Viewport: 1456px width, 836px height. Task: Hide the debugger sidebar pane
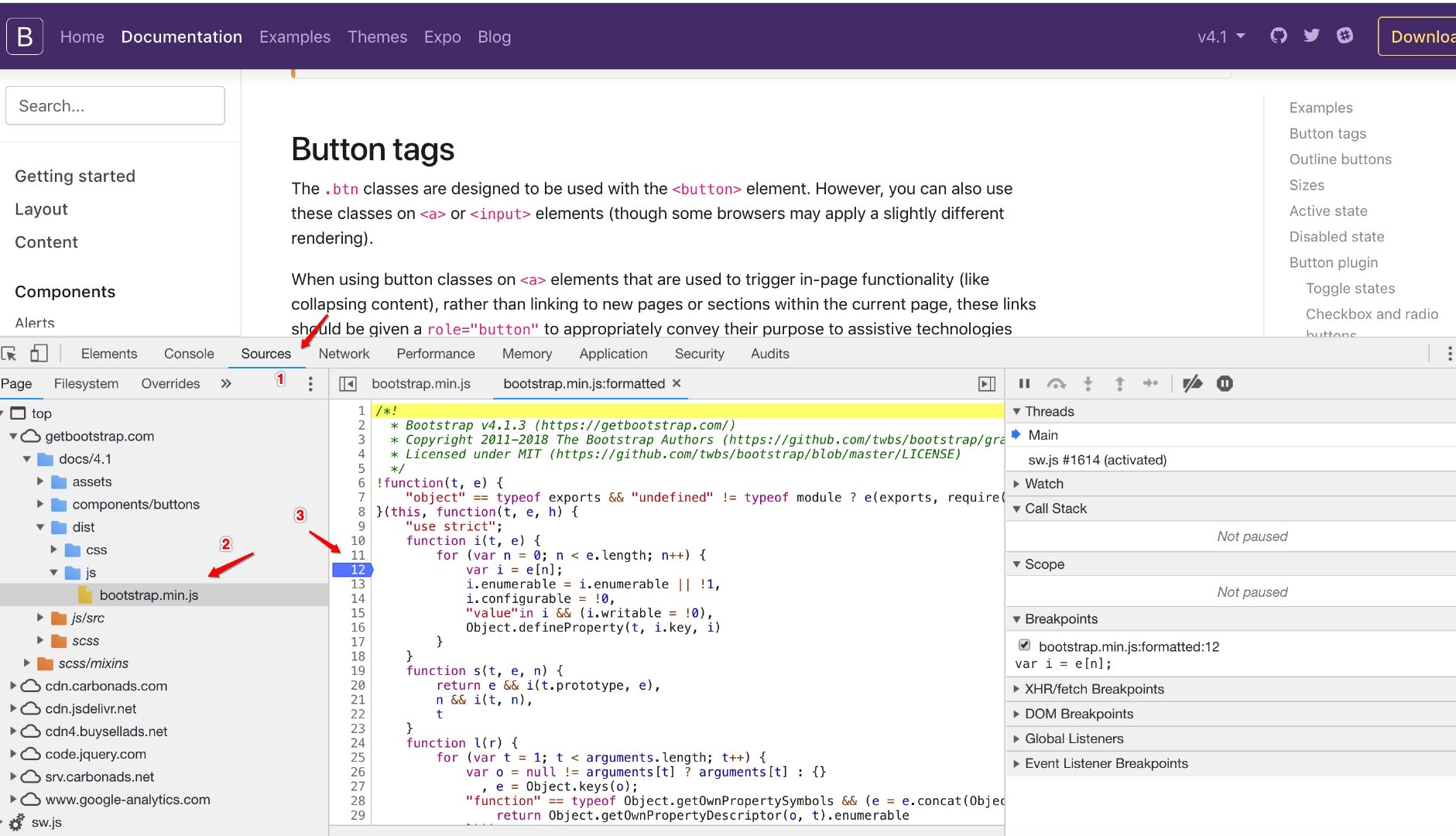pos(987,384)
